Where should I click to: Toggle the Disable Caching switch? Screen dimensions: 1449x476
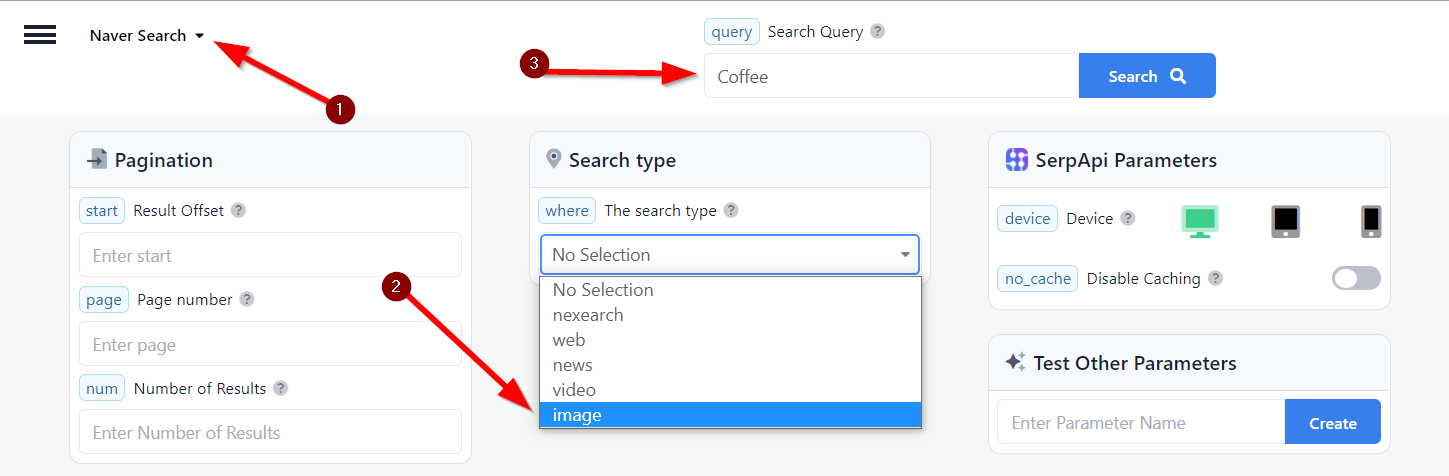tap(1356, 278)
